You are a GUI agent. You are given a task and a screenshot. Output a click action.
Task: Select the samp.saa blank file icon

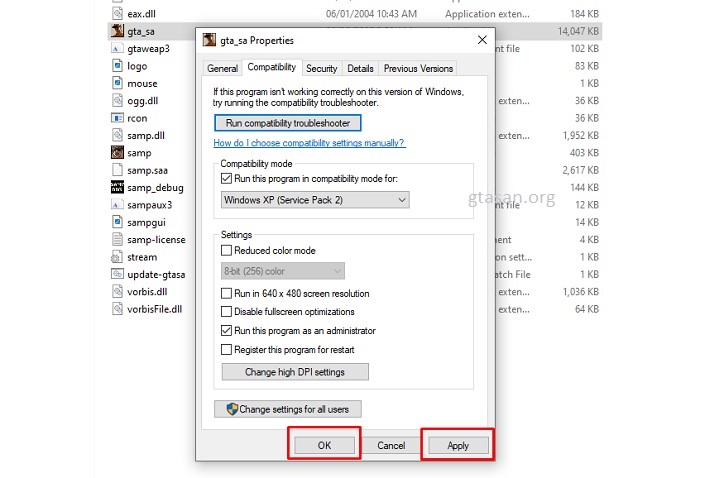click(x=117, y=170)
